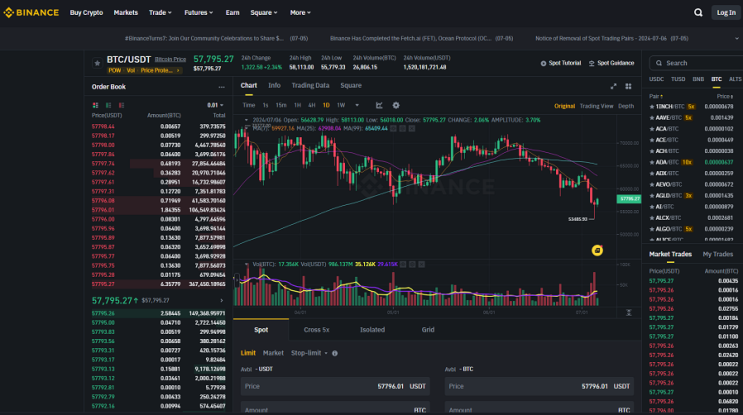
Task: Expand the POW Vol Price Protection tags
Action: click(x=144, y=71)
